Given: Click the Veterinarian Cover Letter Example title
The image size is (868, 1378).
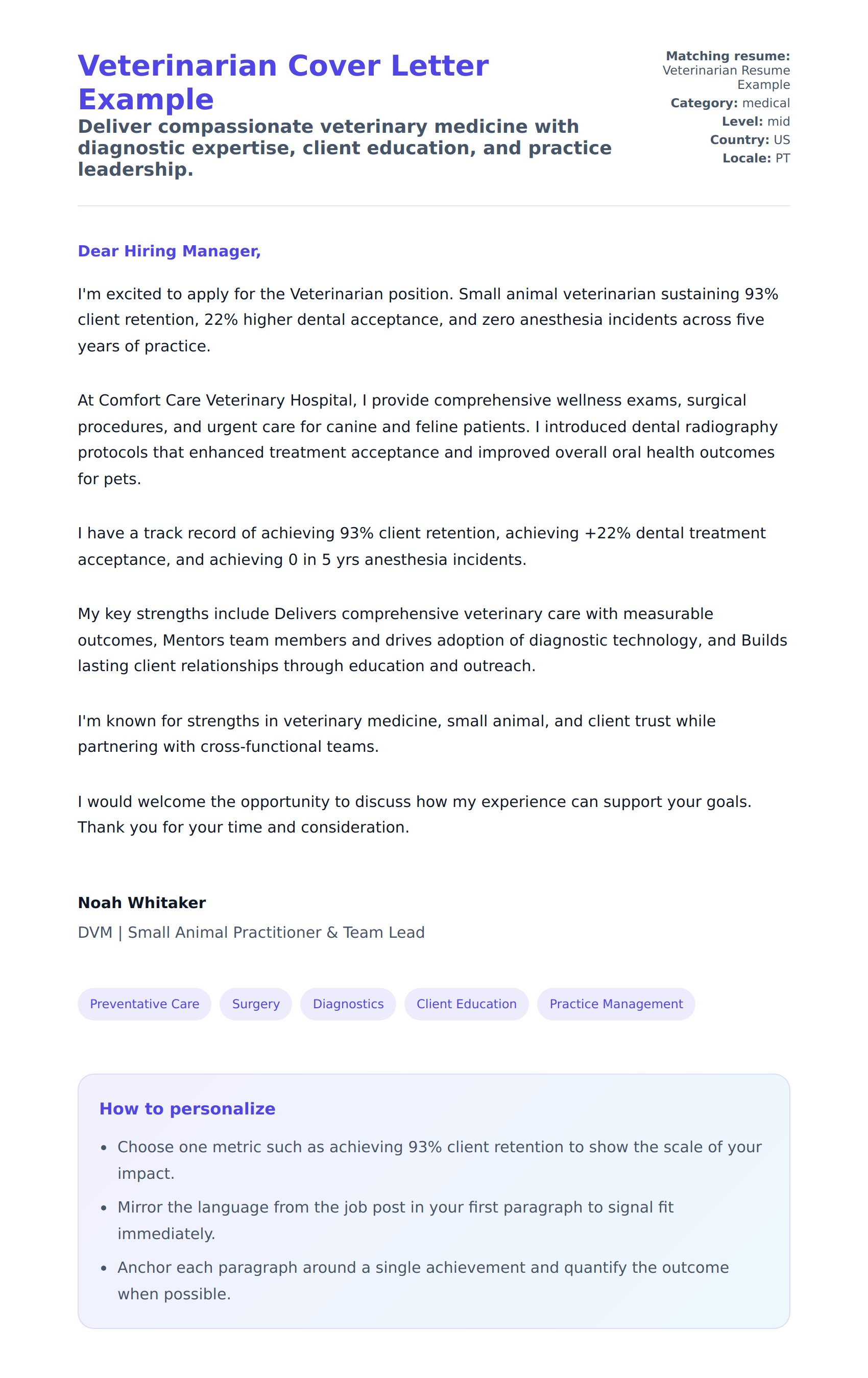Looking at the screenshot, I should 283,82.
